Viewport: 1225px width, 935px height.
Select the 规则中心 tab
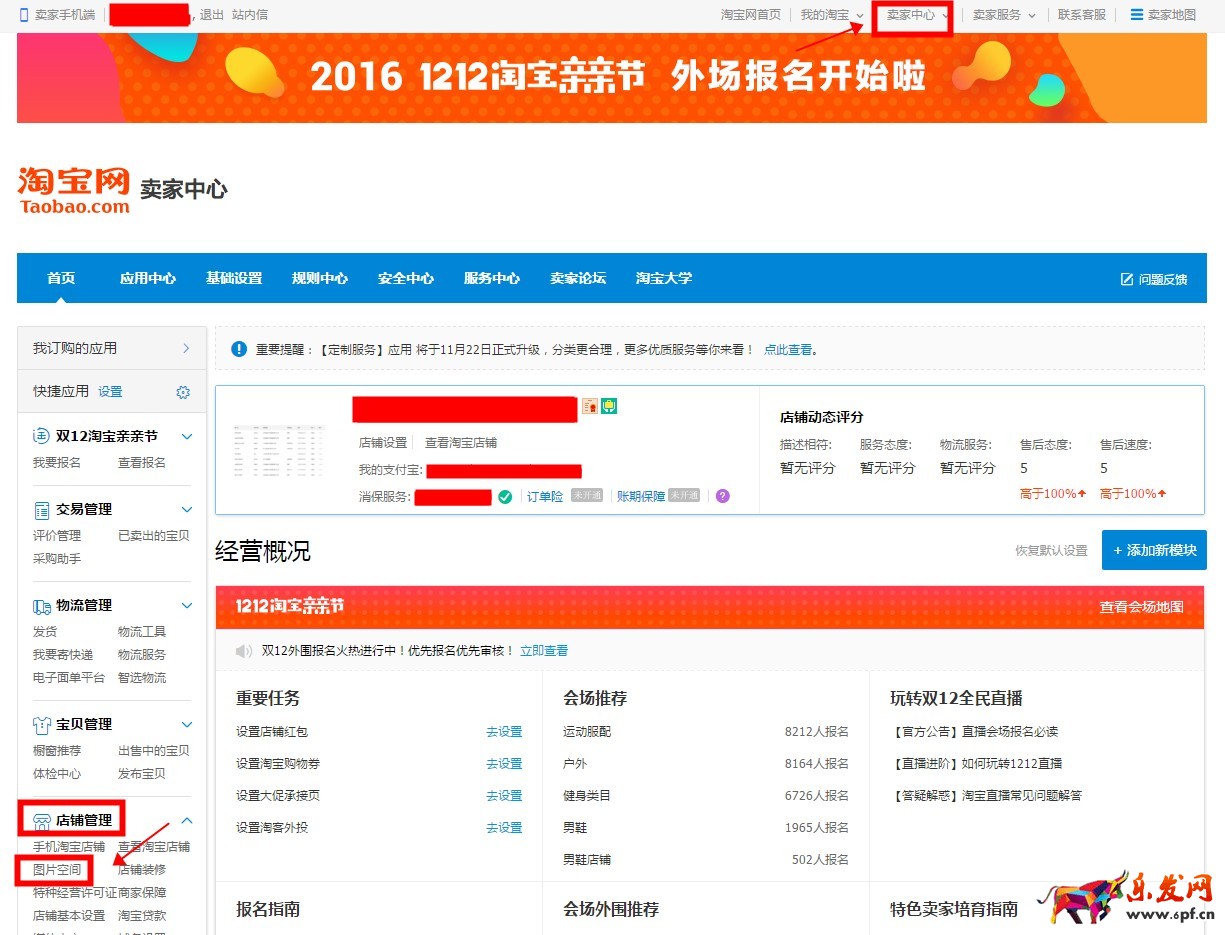320,278
